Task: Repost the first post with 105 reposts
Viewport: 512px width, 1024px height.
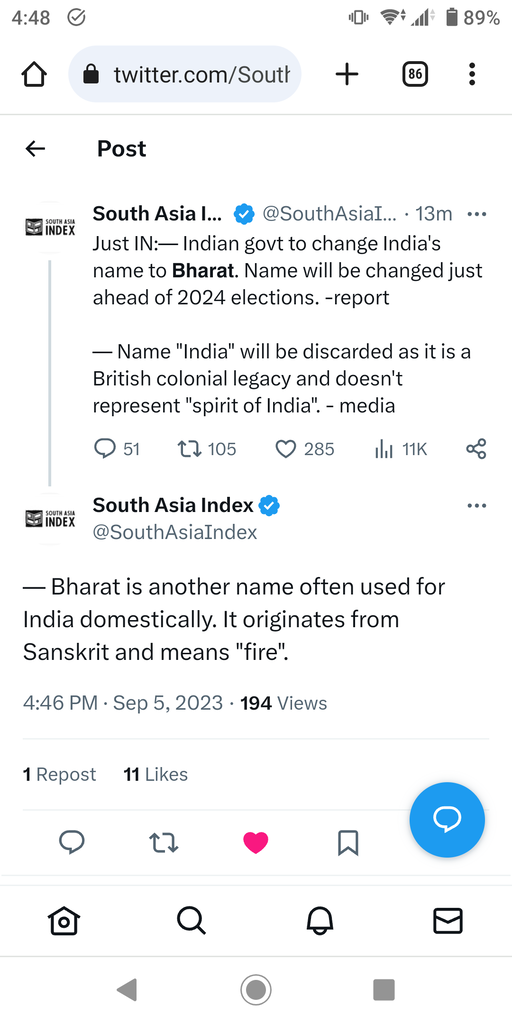Action: point(206,449)
